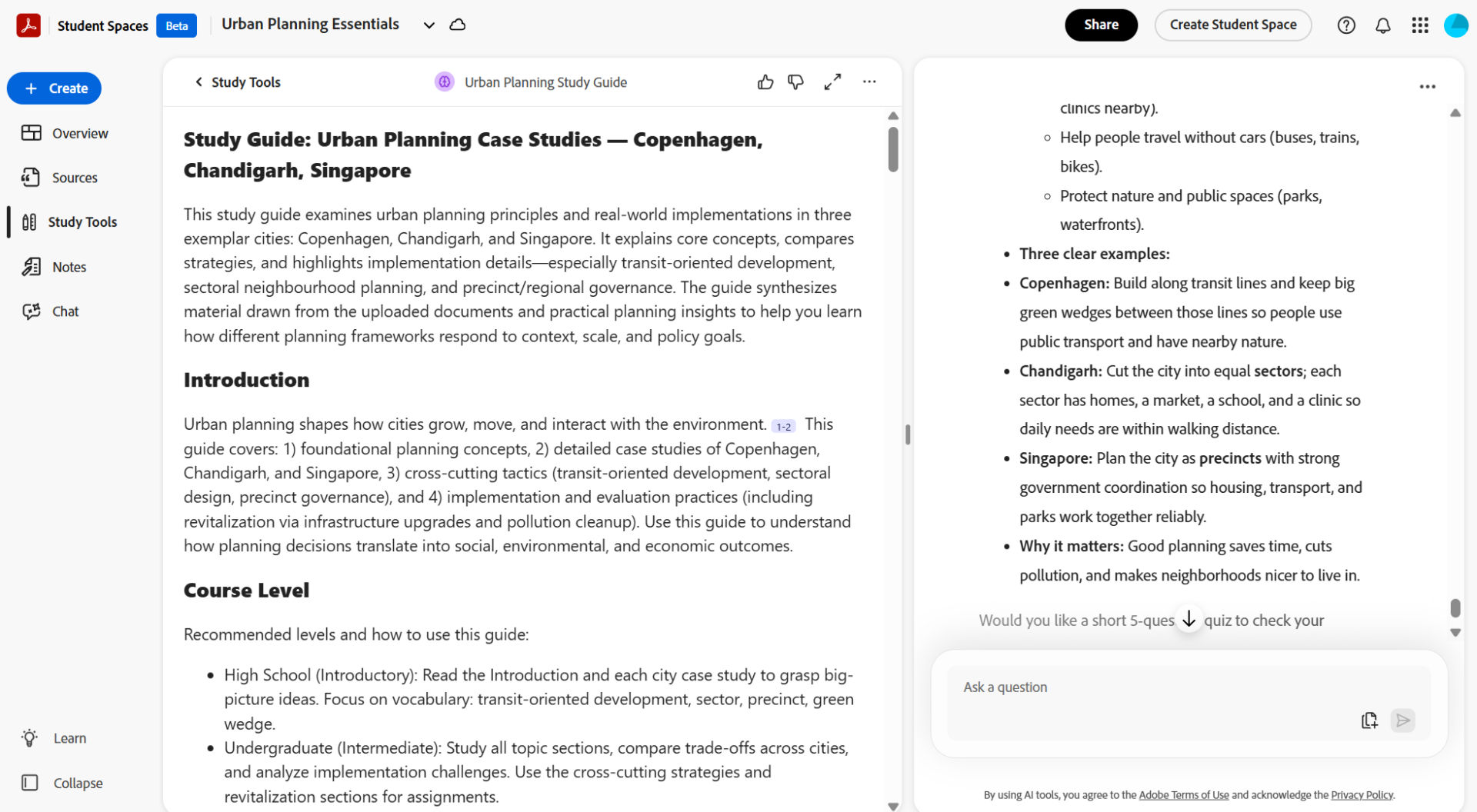The image size is (1477, 812).
Task: Click the cloud sync icon near the title
Action: (x=457, y=25)
